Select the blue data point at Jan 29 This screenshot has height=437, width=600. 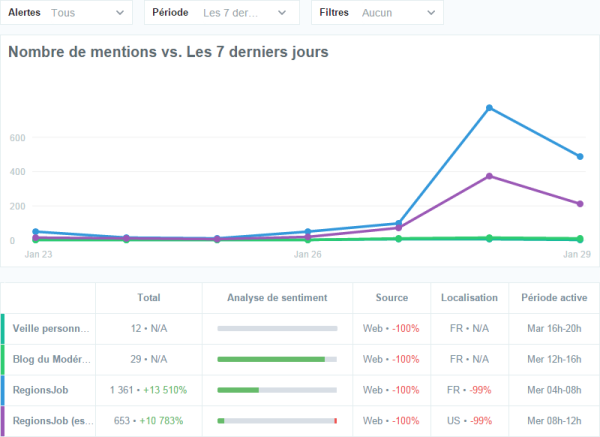579,157
